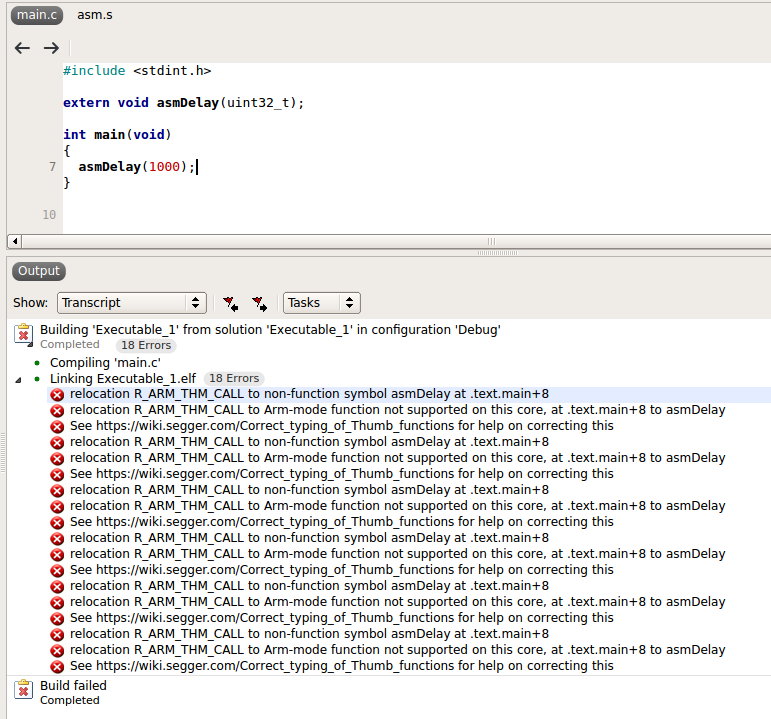Click the Building 'Executable_1' header text

pyautogui.click(x=270, y=330)
